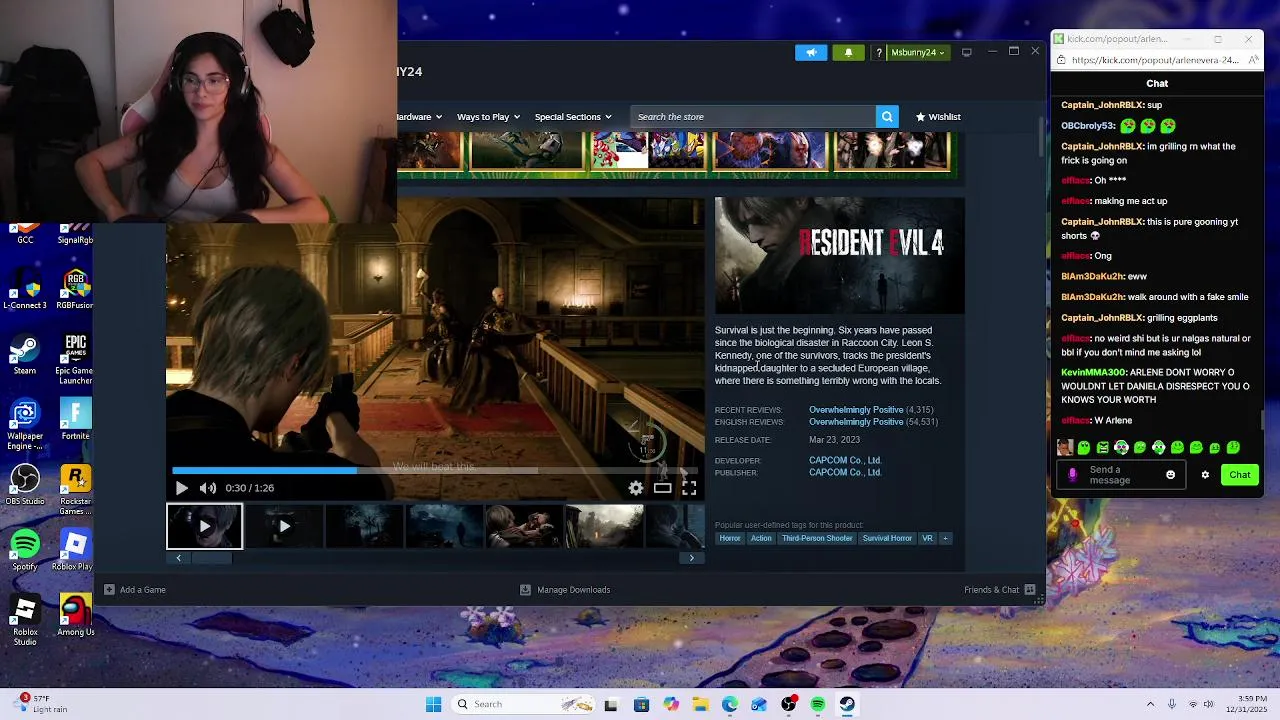View site info lock icon in Kick popout
1280x720 pixels.
coord(1061,60)
